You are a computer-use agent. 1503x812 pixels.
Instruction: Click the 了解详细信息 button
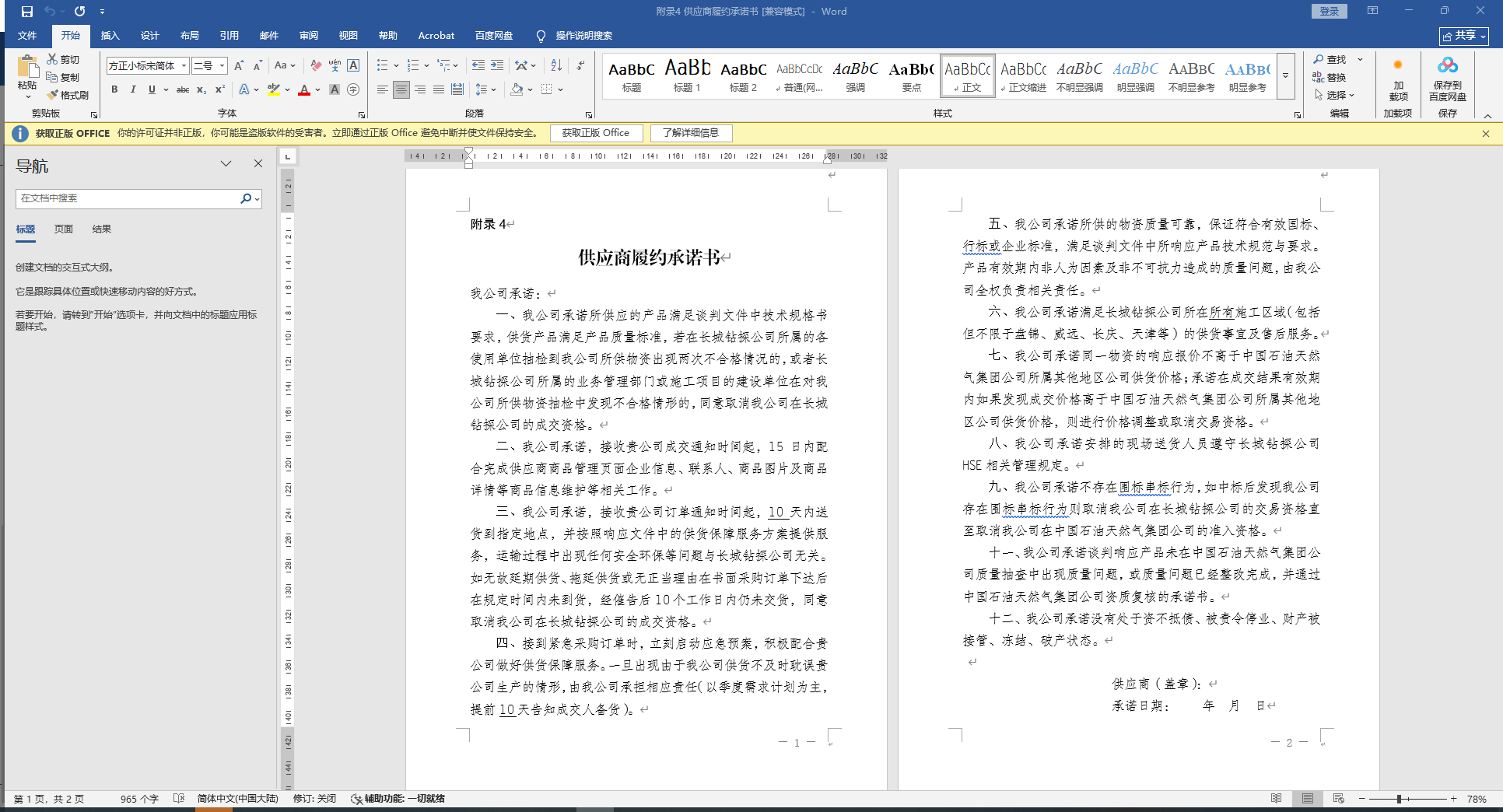691,133
